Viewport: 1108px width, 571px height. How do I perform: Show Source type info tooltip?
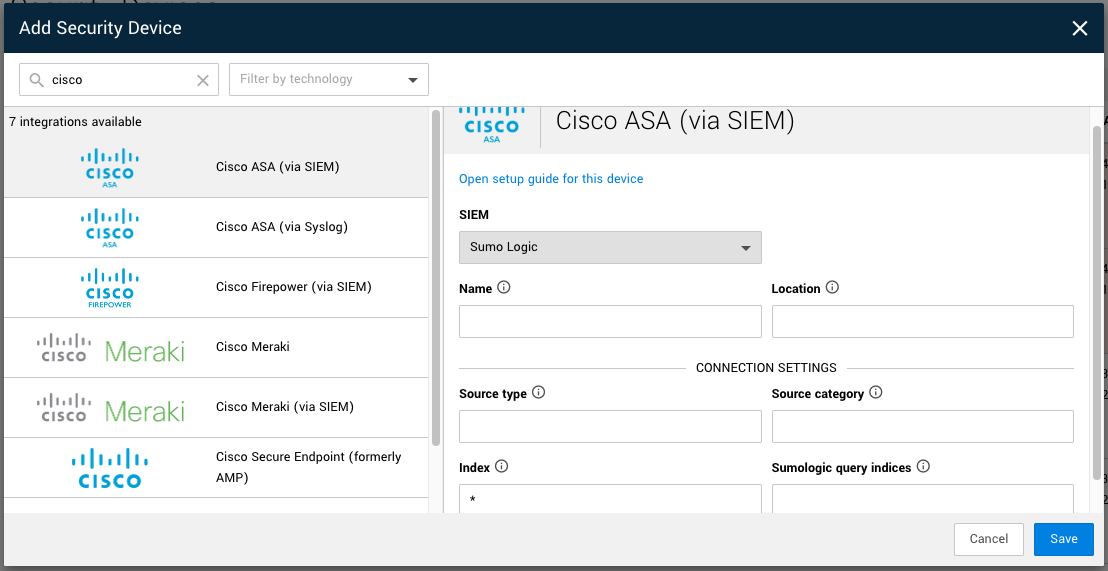click(x=538, y=392)
